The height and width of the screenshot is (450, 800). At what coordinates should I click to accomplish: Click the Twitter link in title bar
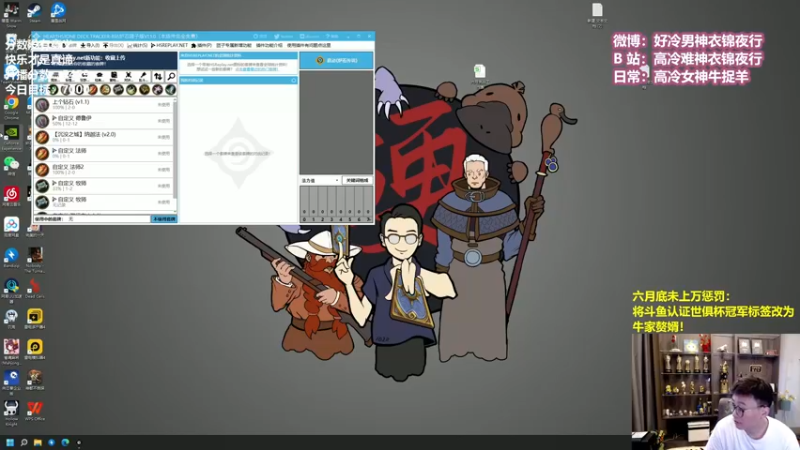284,36
